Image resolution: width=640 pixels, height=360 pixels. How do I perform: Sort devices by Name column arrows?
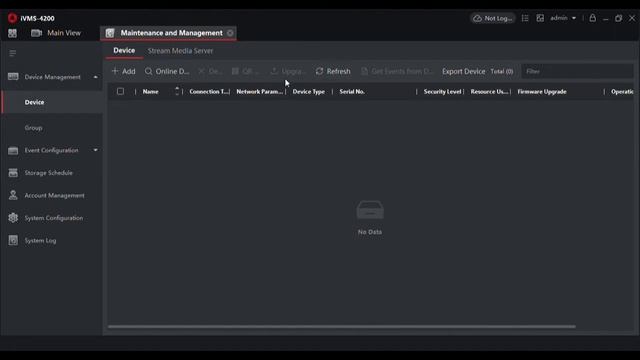tap(177, 91)
